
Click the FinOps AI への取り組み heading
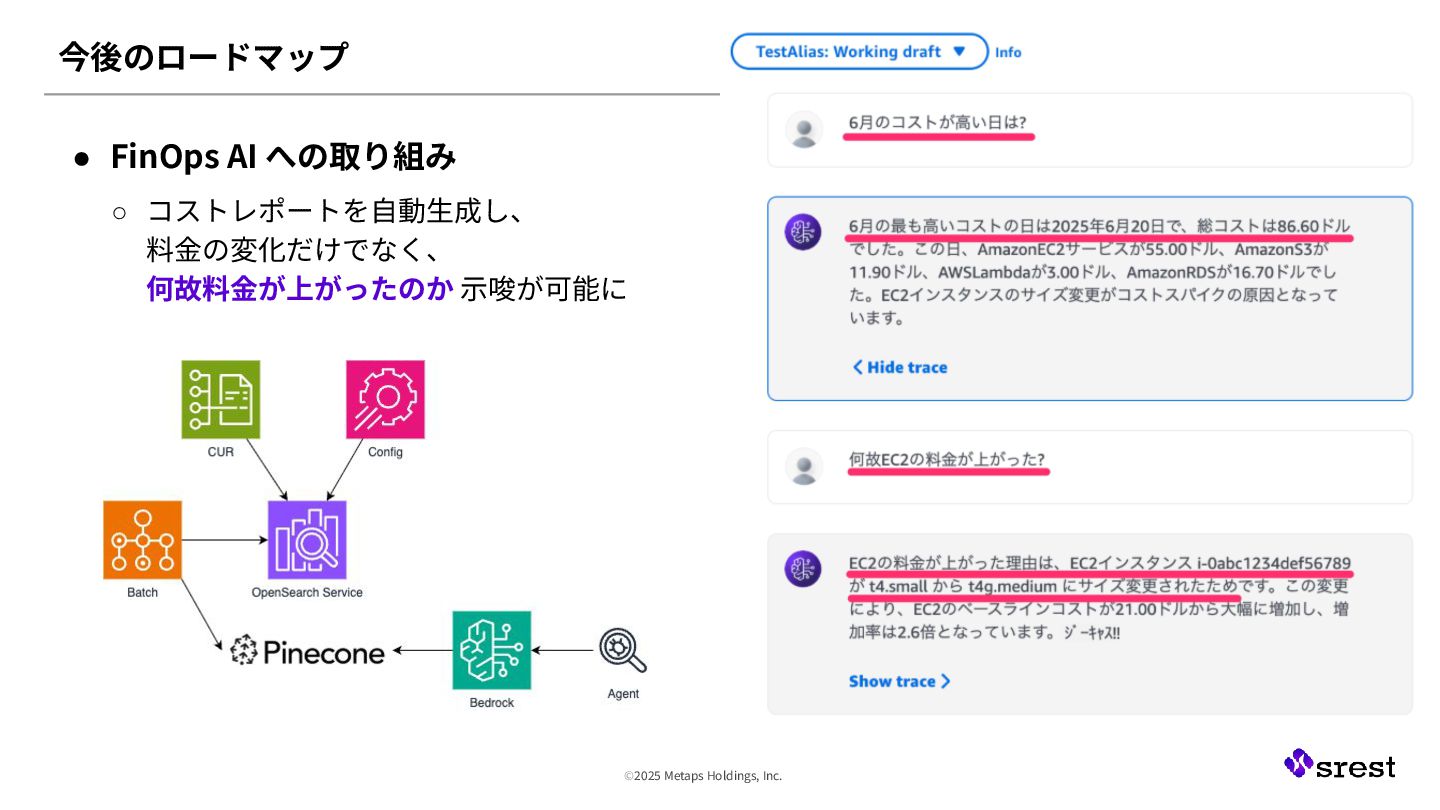(284, 157)
